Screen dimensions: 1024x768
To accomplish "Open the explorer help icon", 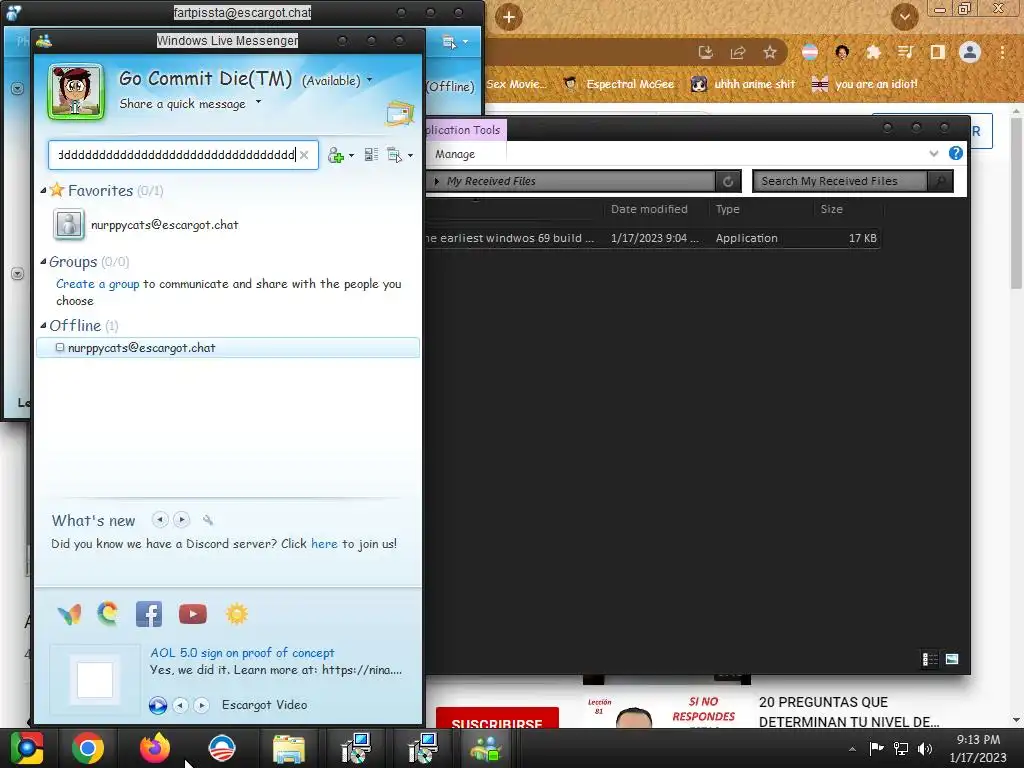I will [955, 153].
